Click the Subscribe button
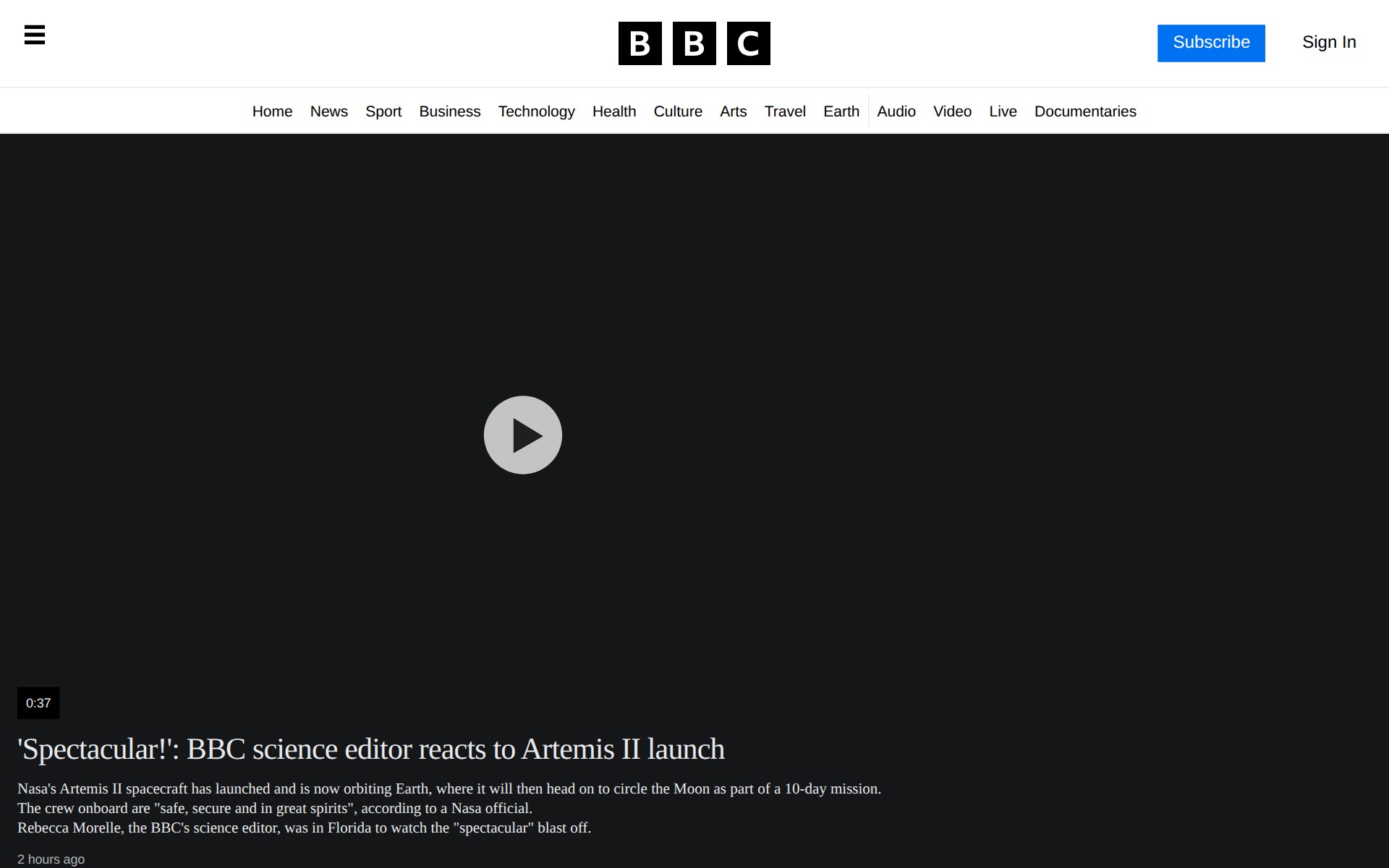1389x868 pixels. click(1211, 43)
